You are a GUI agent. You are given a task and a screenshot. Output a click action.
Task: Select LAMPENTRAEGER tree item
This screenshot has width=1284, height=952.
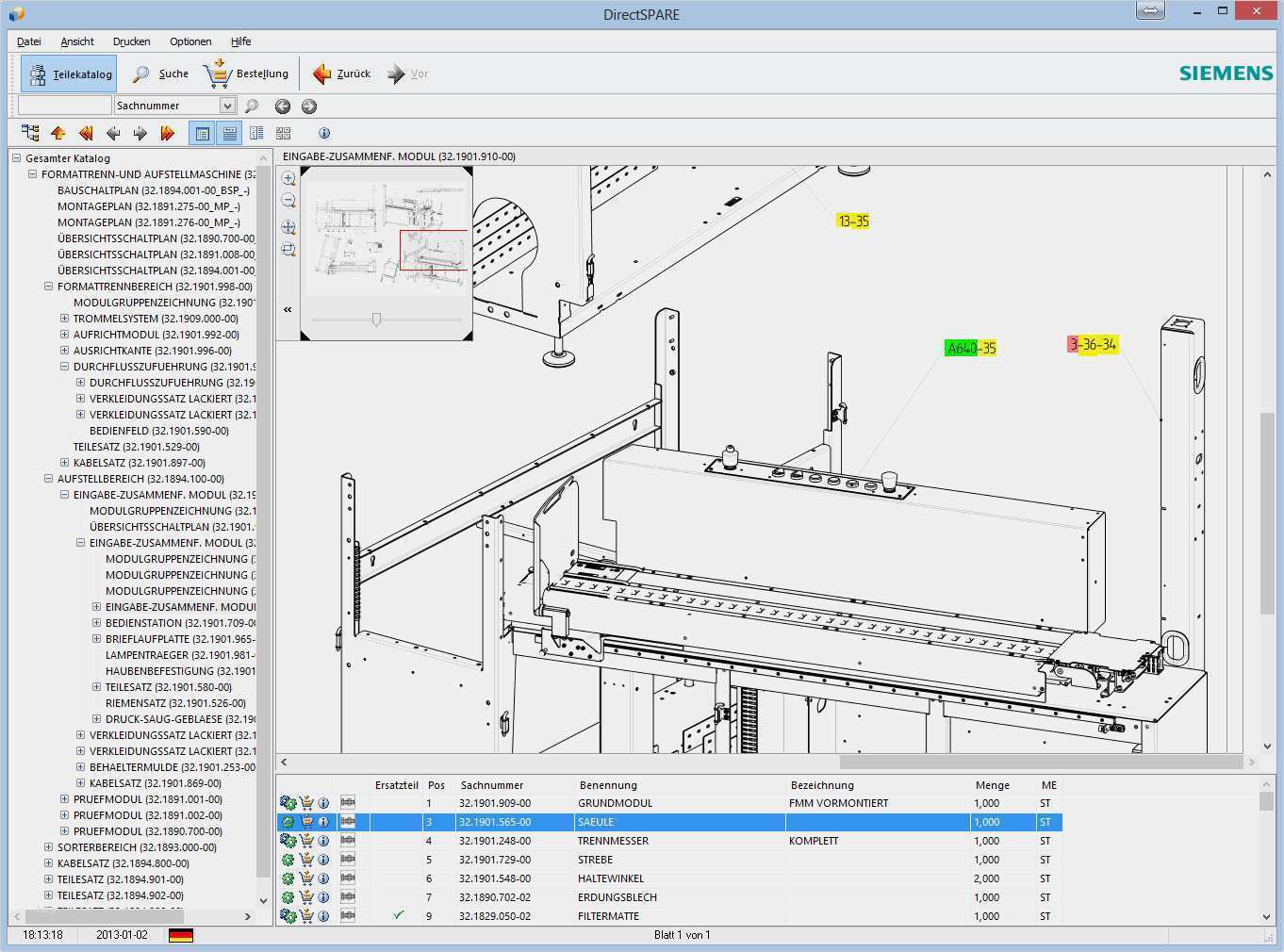pos(179,655)
